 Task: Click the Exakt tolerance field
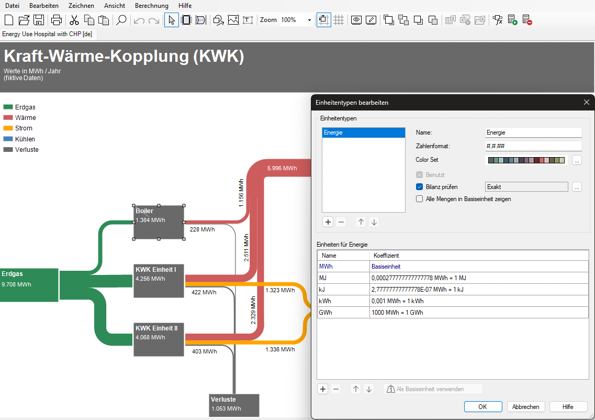point(527,187)
